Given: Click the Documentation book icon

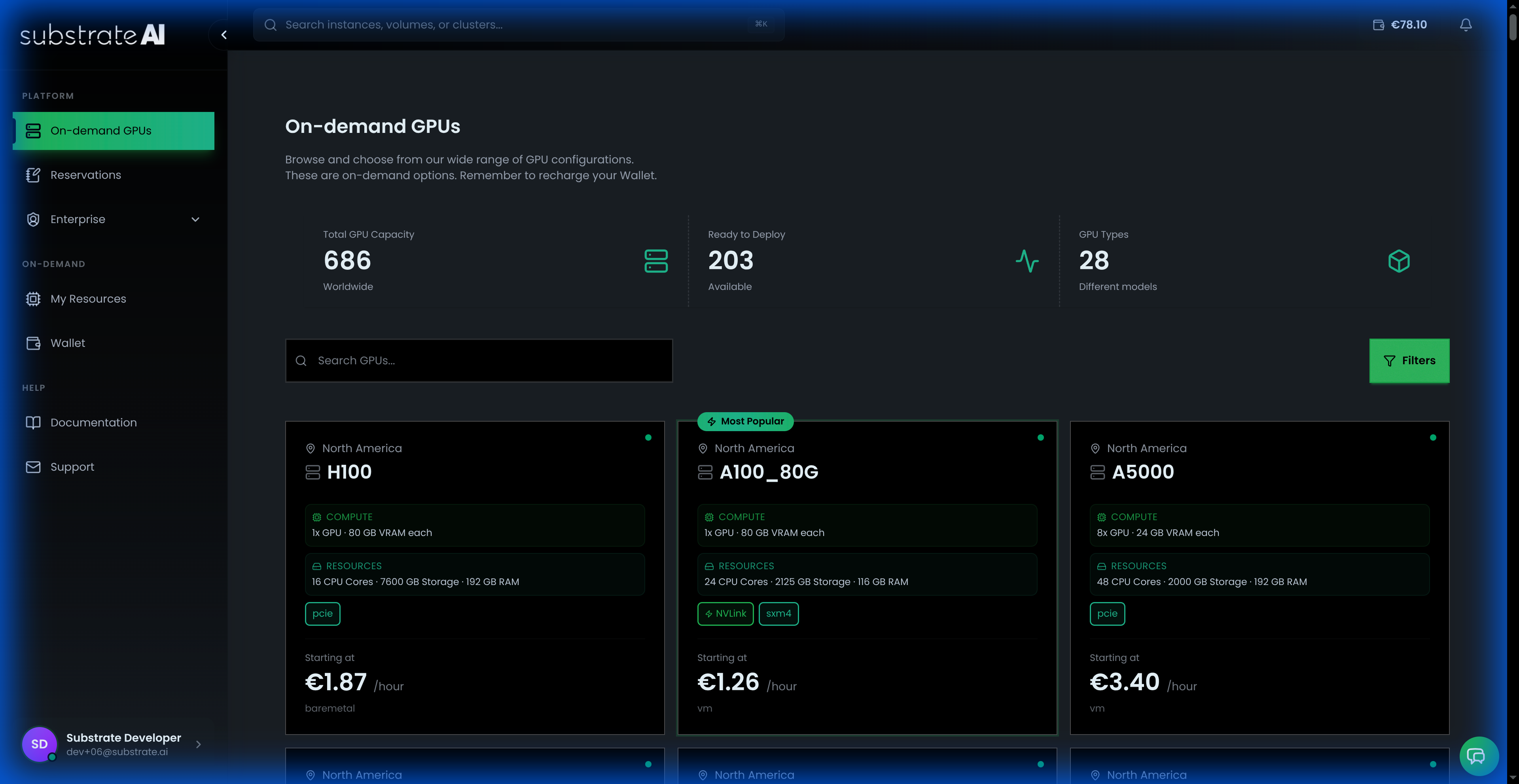Looking at the screenshot, I should [x=33, y=422].
